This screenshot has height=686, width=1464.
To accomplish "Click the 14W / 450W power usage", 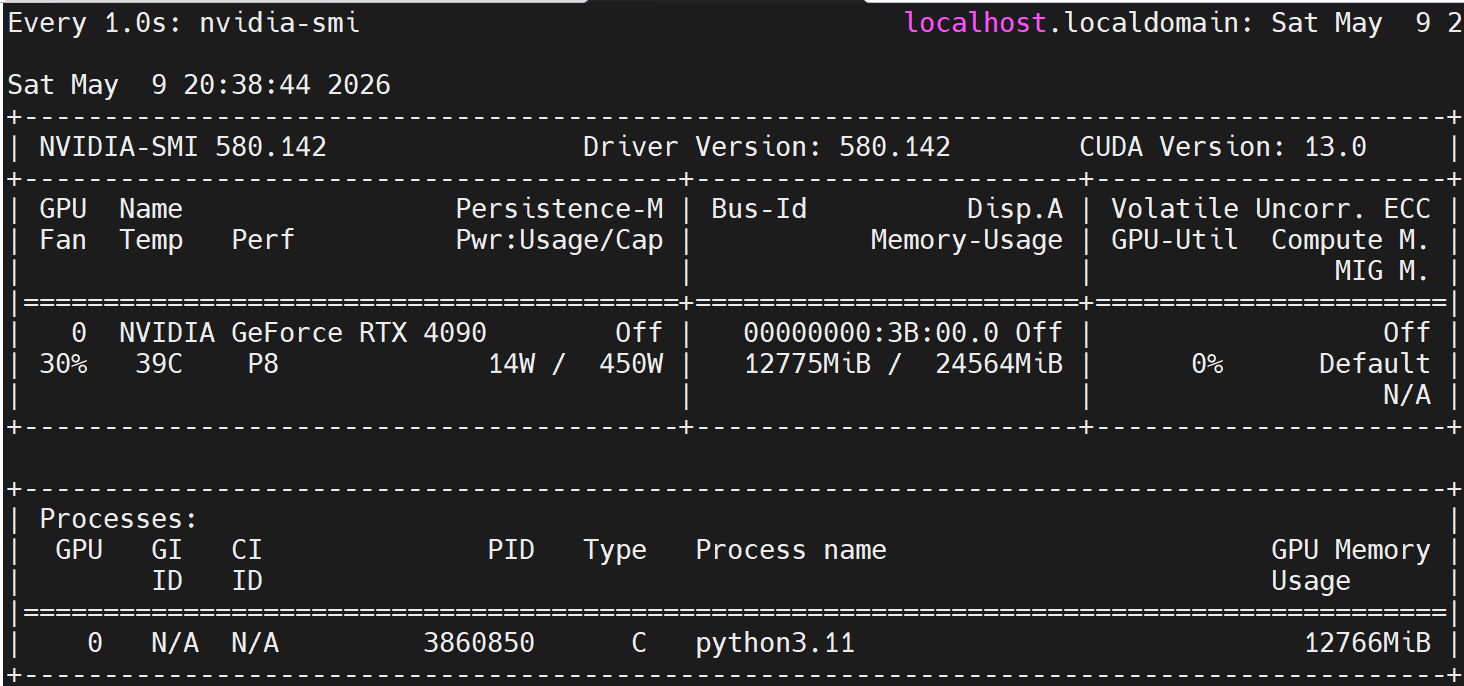I will pyautogui.click(x=576, y=364).
